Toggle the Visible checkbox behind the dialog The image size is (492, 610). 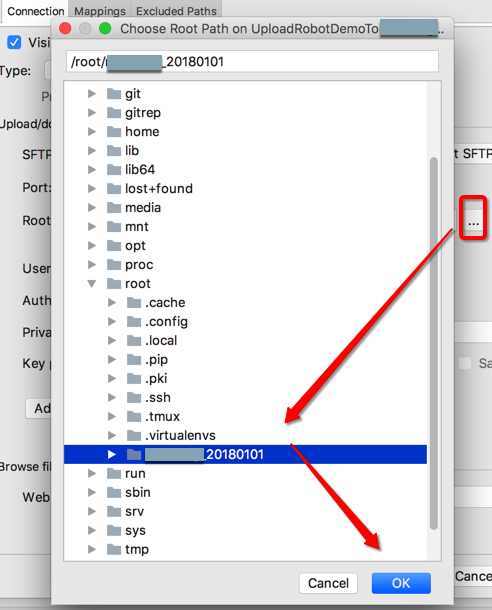click(x=14, y=42)
